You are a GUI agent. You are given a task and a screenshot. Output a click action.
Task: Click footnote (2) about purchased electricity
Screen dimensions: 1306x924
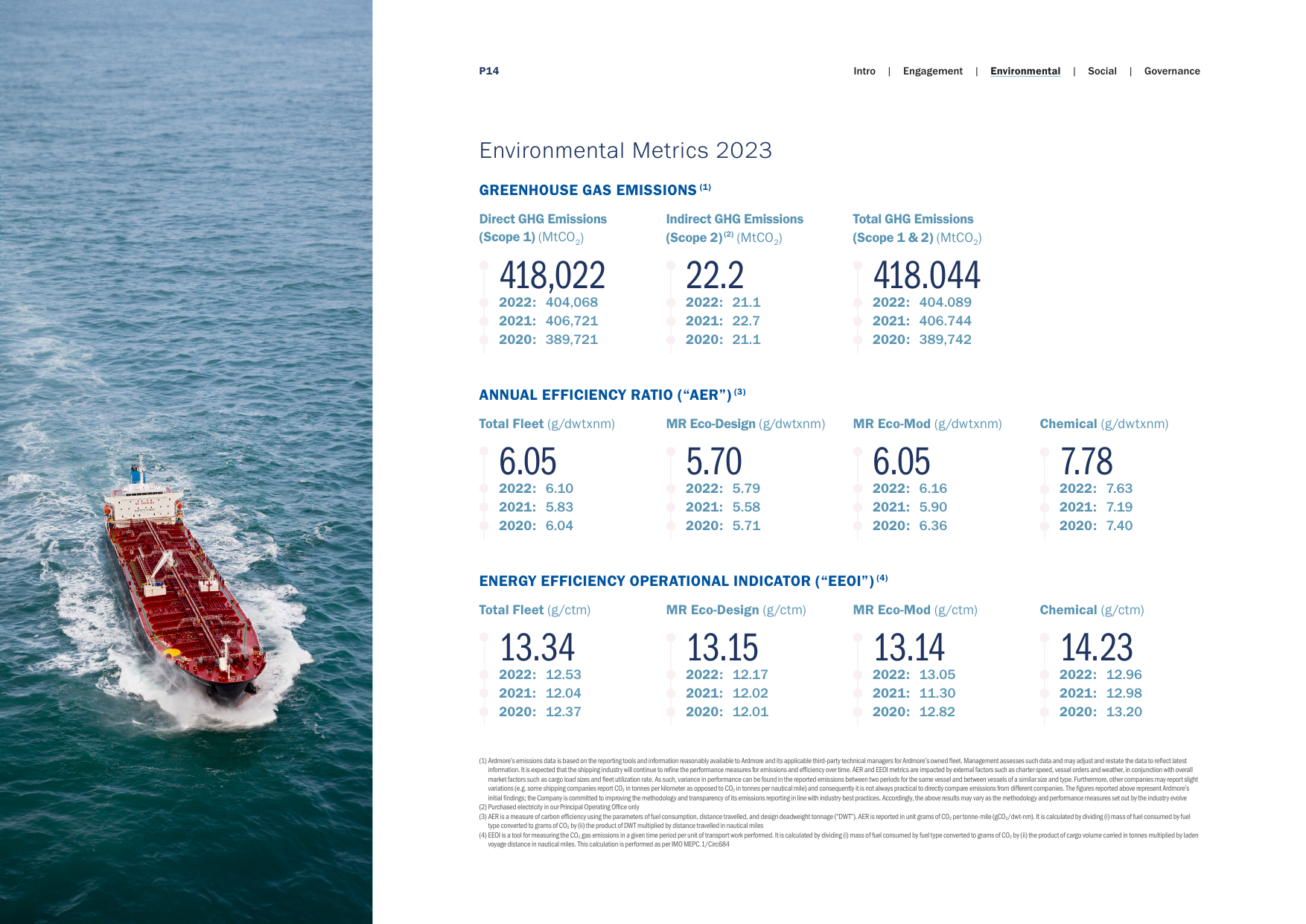pyautogui.click(x=558, y=807)
